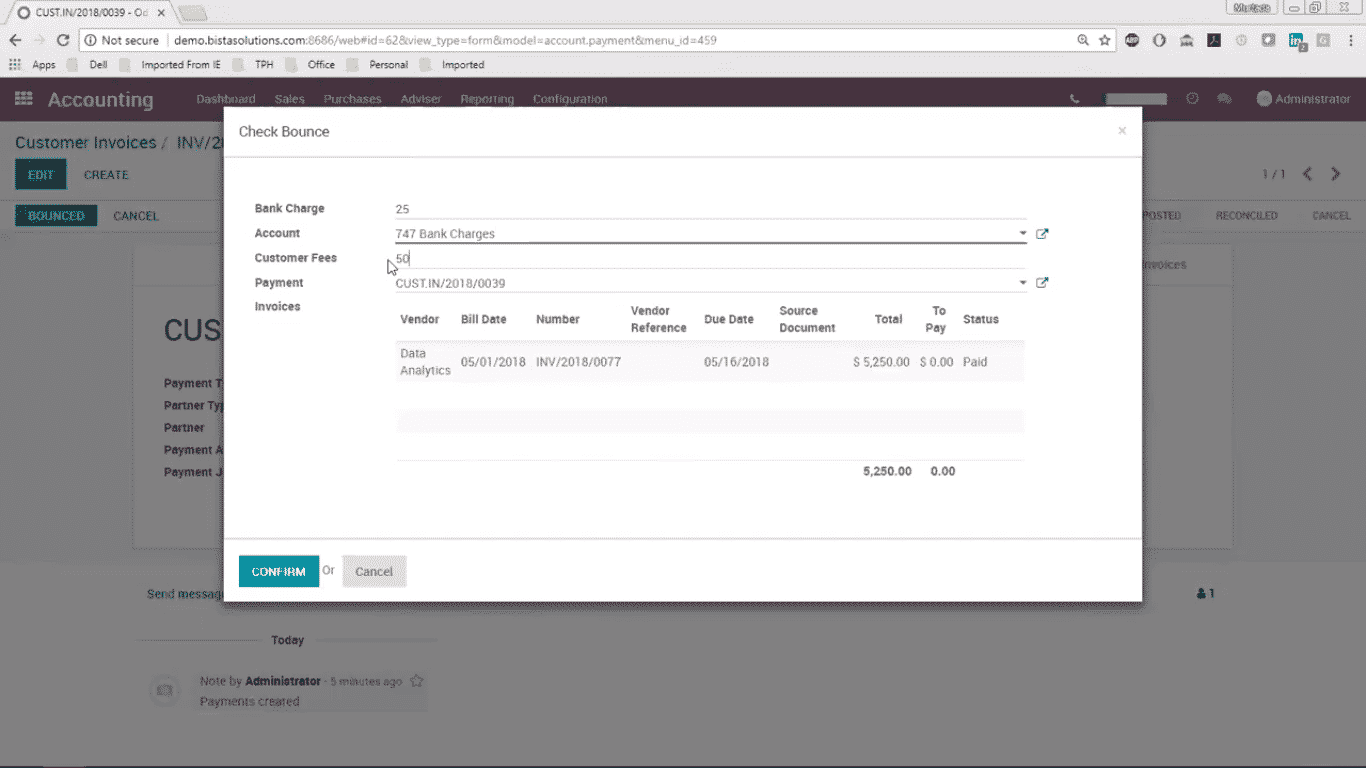Image resolution: width=1366 pixels, height=768 pixels.
Task: Click the LinkedIn extension icon
Action: [1296, 40]
